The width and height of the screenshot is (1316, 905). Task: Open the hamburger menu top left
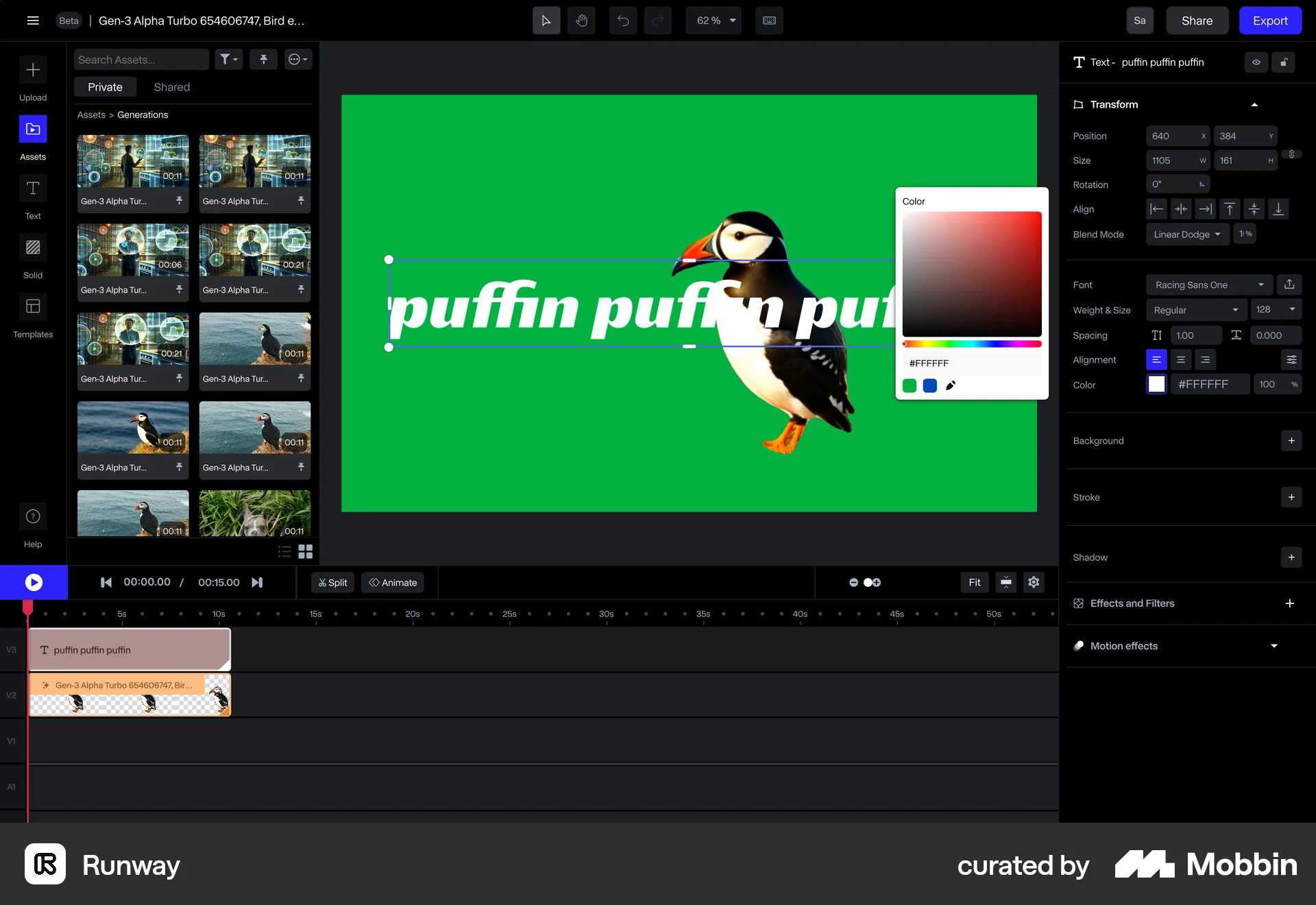coord(33,21)
